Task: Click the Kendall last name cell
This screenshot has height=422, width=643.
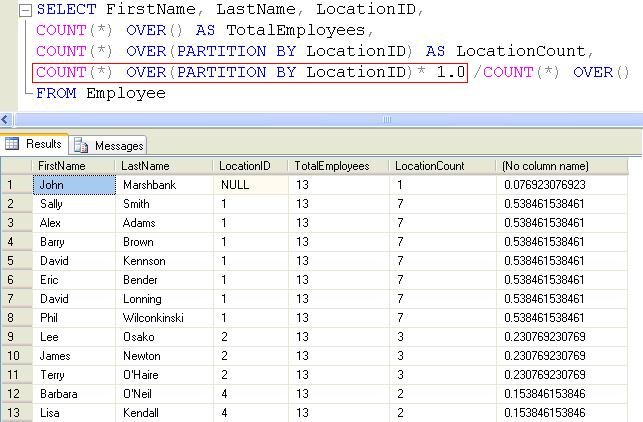Action: click(x=164, y=413)
